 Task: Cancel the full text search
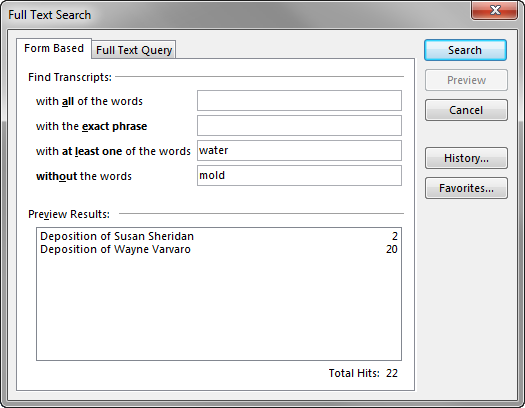[x=466, y=110]
